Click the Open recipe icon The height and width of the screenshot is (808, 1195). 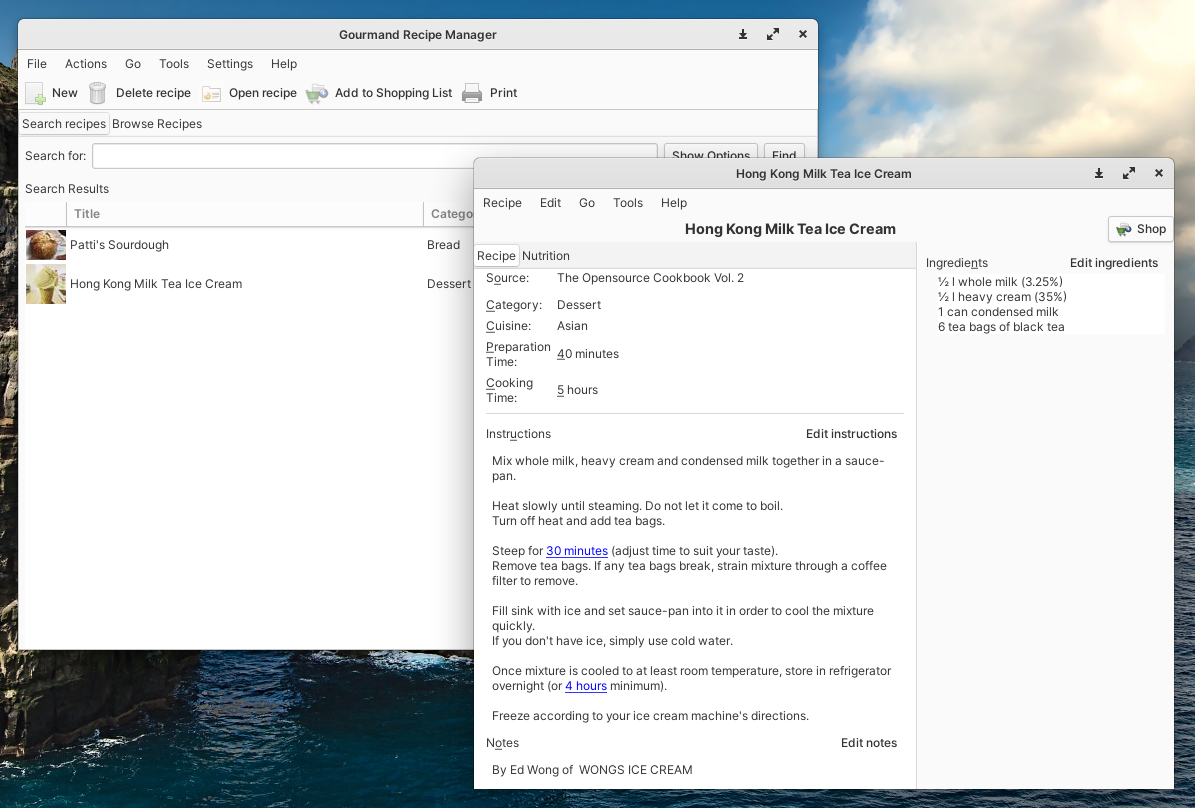click(211, 93)
